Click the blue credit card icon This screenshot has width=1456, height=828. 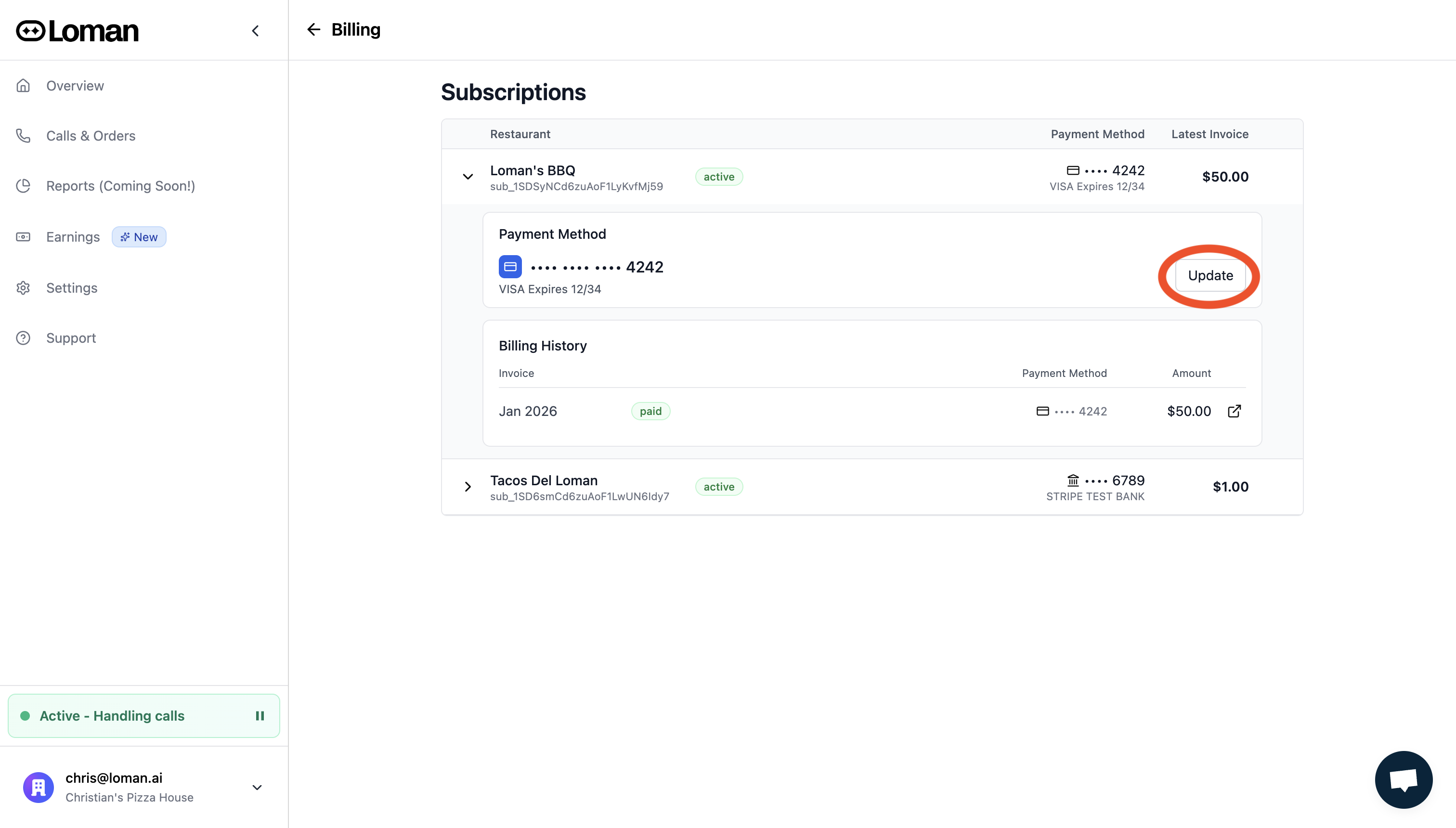pos(510,267)
